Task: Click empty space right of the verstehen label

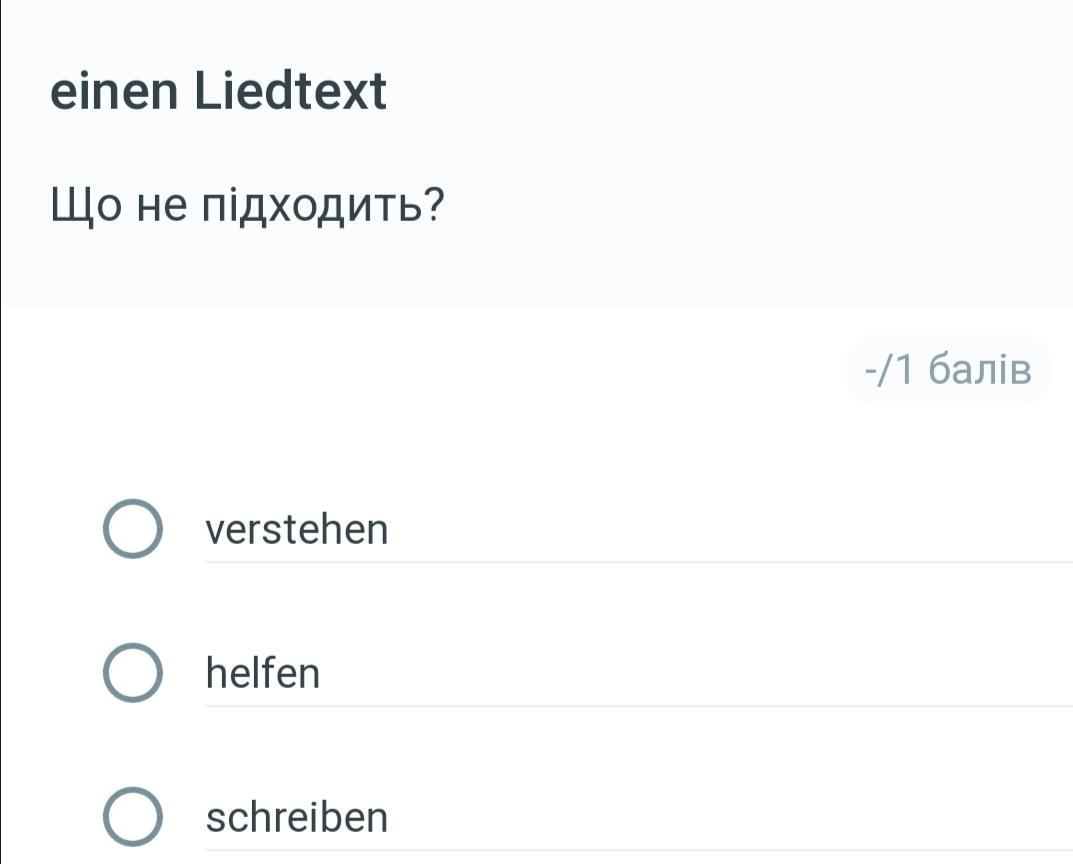Action: point(700,530)
